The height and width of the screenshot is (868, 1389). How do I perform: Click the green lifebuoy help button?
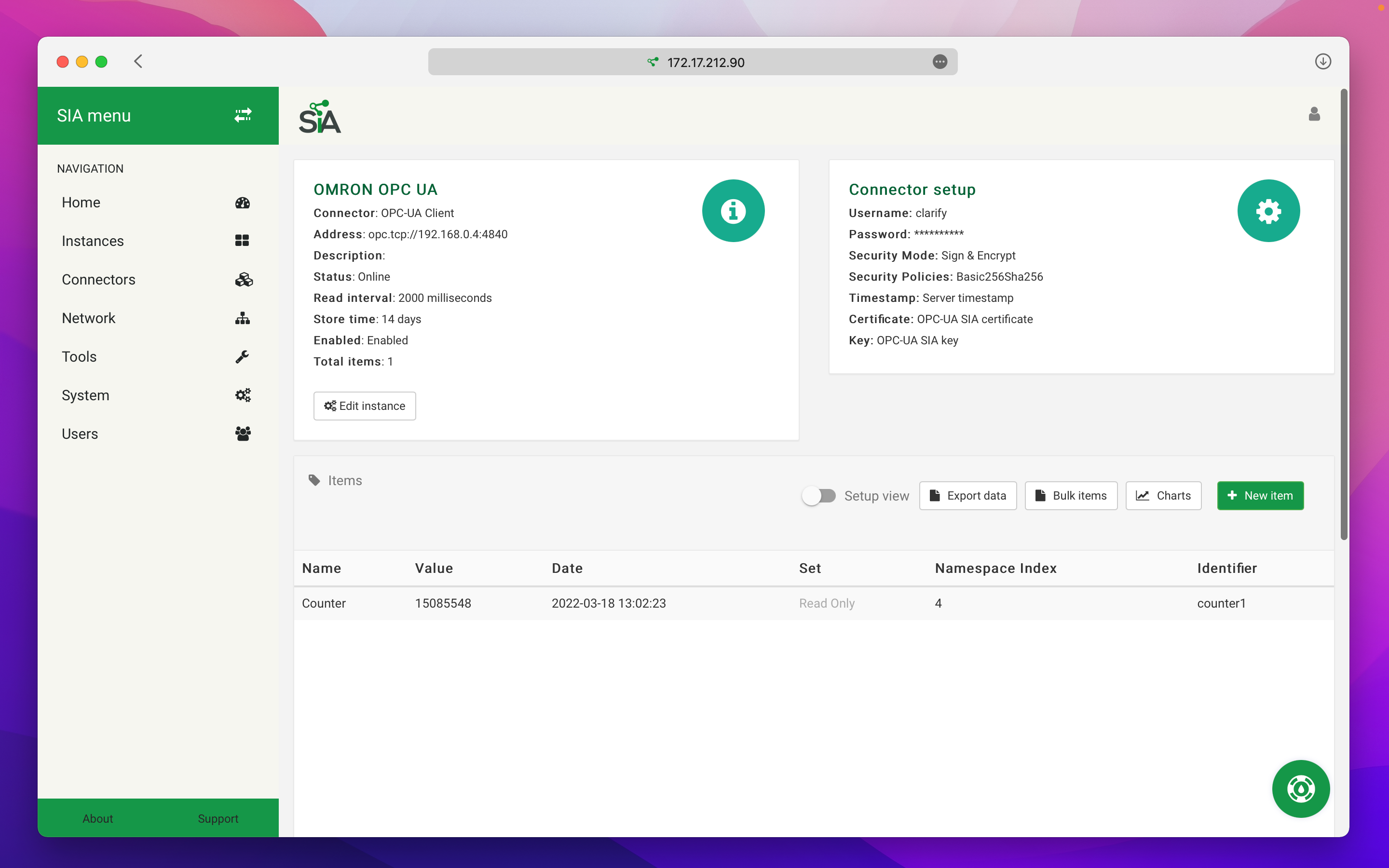[1300, 788]
